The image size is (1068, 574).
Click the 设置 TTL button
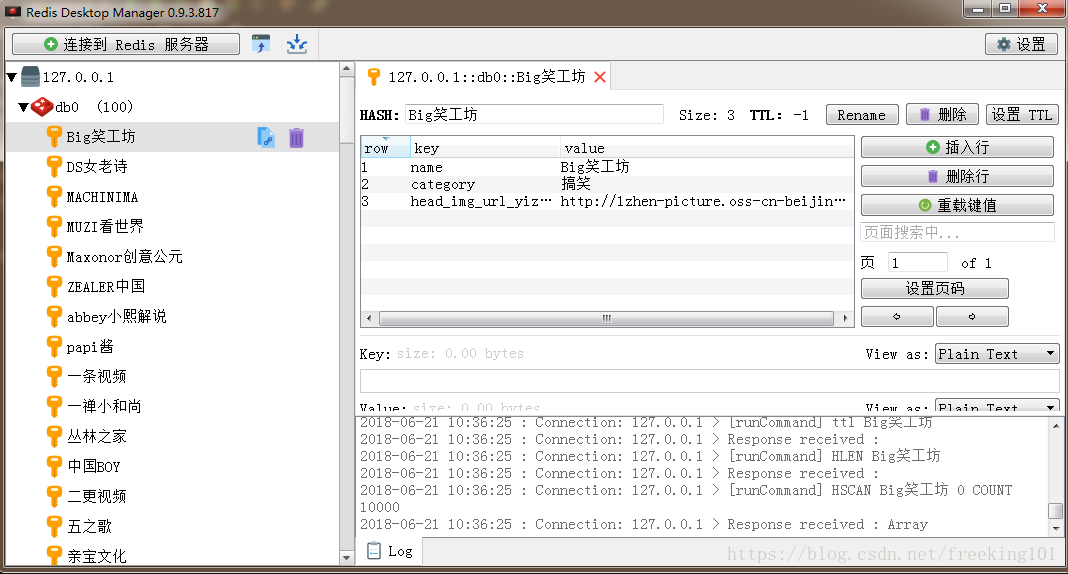pyautogui.click(x=1022, y=115)
